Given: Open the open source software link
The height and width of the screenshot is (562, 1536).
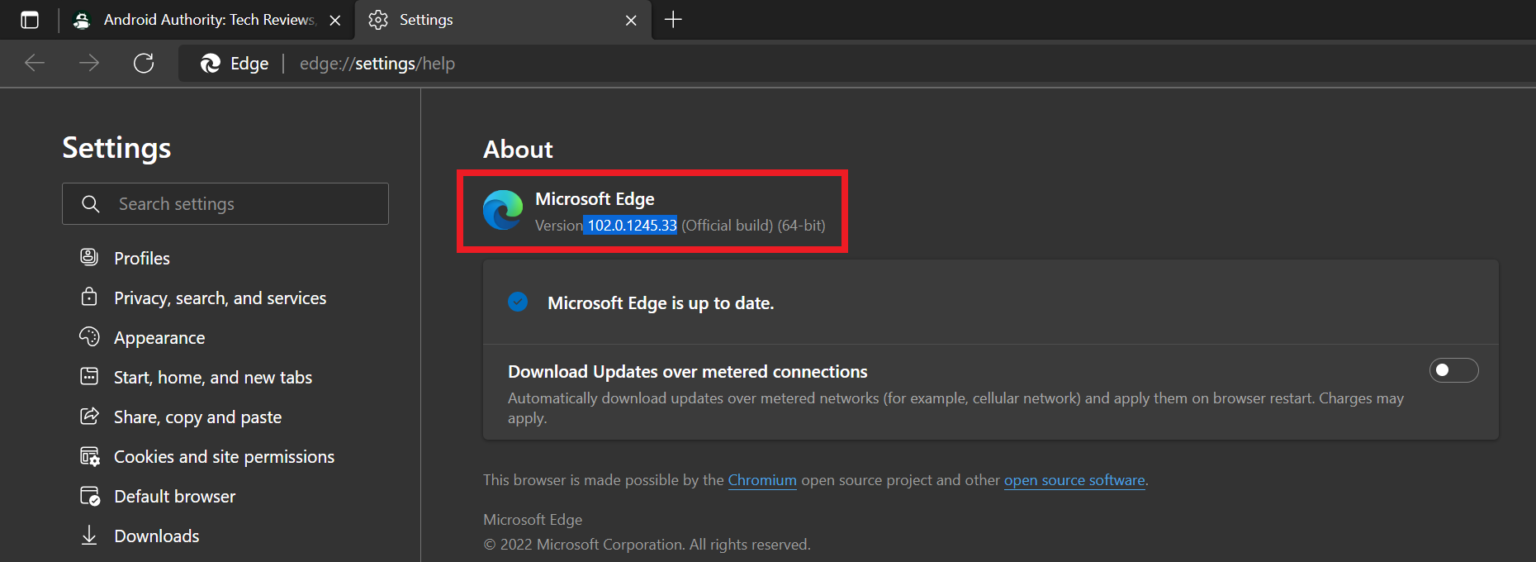Looking at the screenshot, I should [x=1074, y=480].
